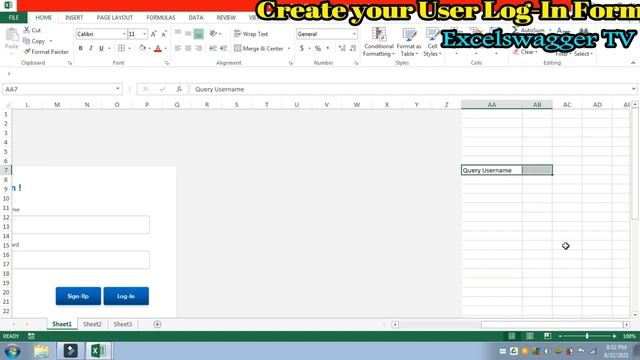640x360 pixels.
Task: Select the Format Painter brush
Action: pos(27,52)
